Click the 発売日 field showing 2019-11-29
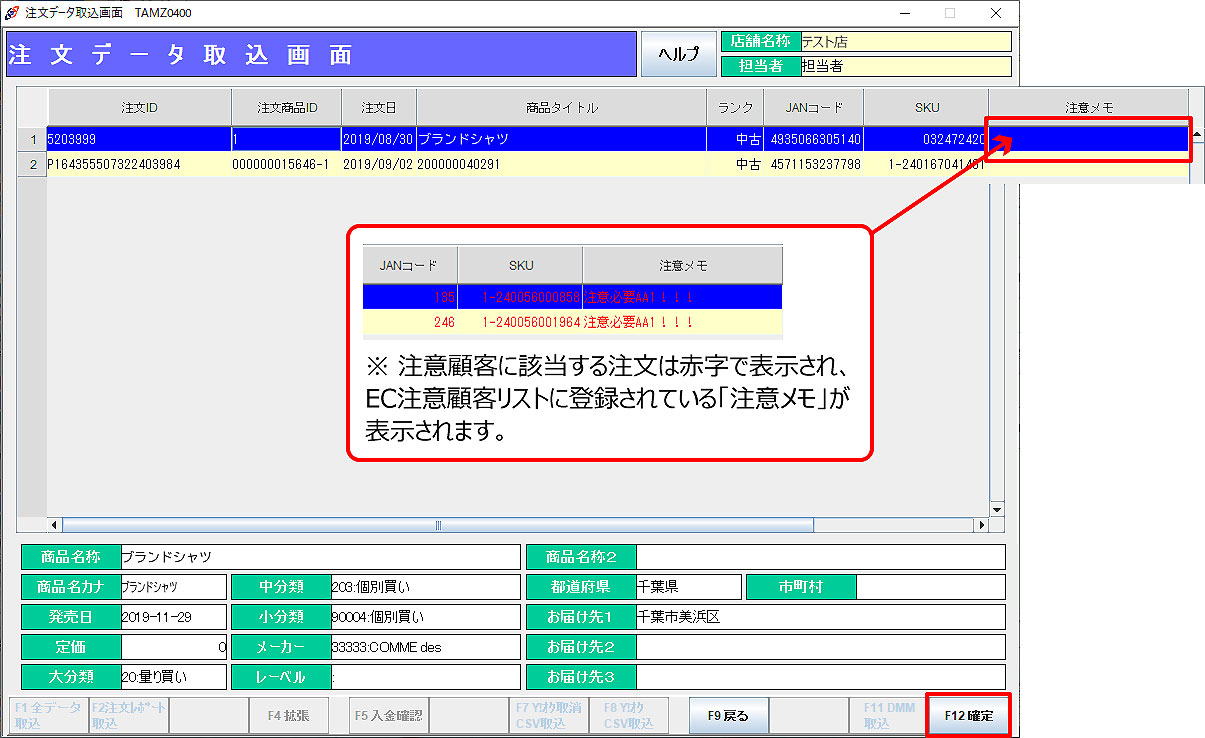This screenshot has width=1205, height=738. [x=173, y=617]
